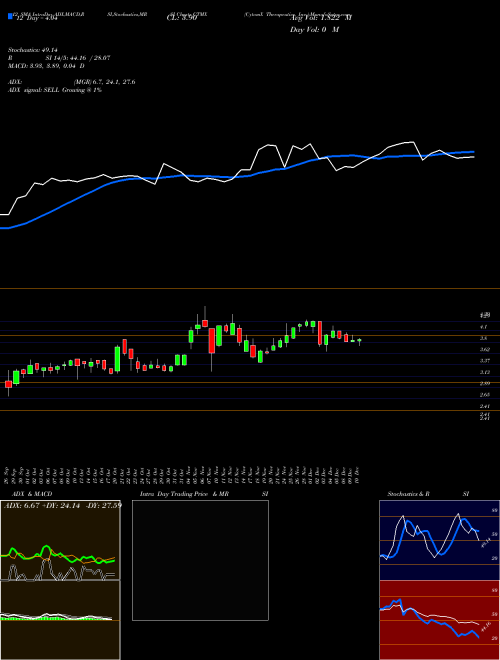Viewport: 500px width, 660px height.
Task: Select the '(MGR) 6.7, 24.1, 27.6' values
Action: pos(105,82)
